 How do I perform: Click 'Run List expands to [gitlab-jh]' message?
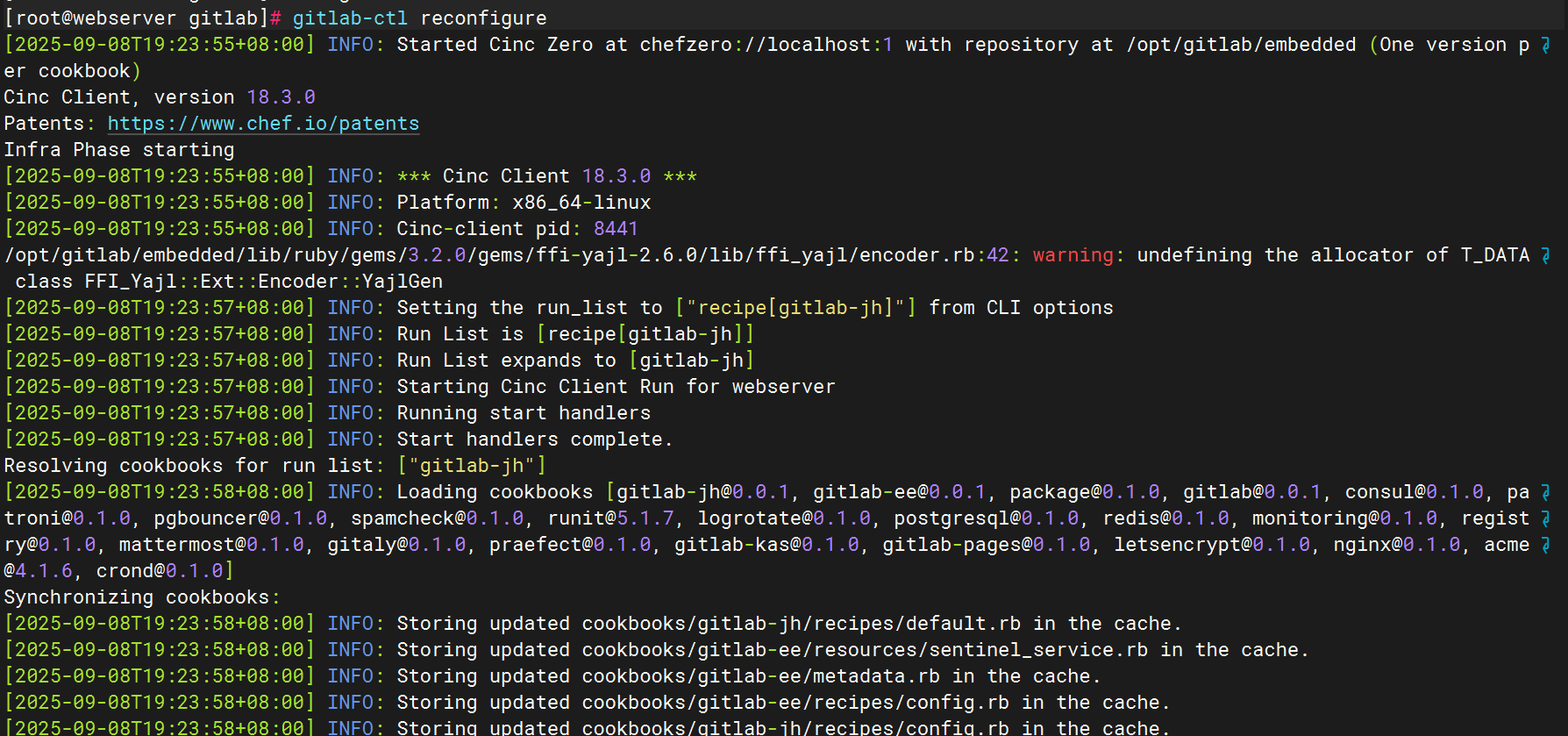(x=575, y=361)
